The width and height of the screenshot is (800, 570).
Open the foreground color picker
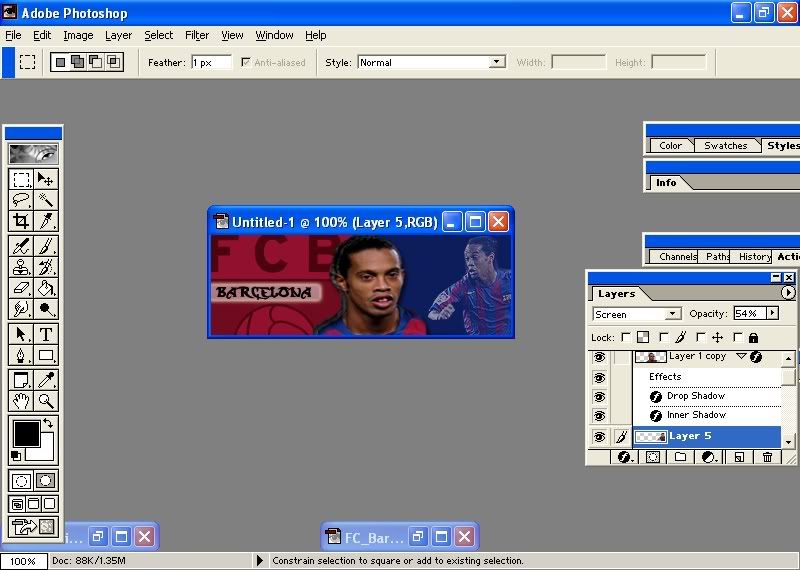click(x=27, y=434)
